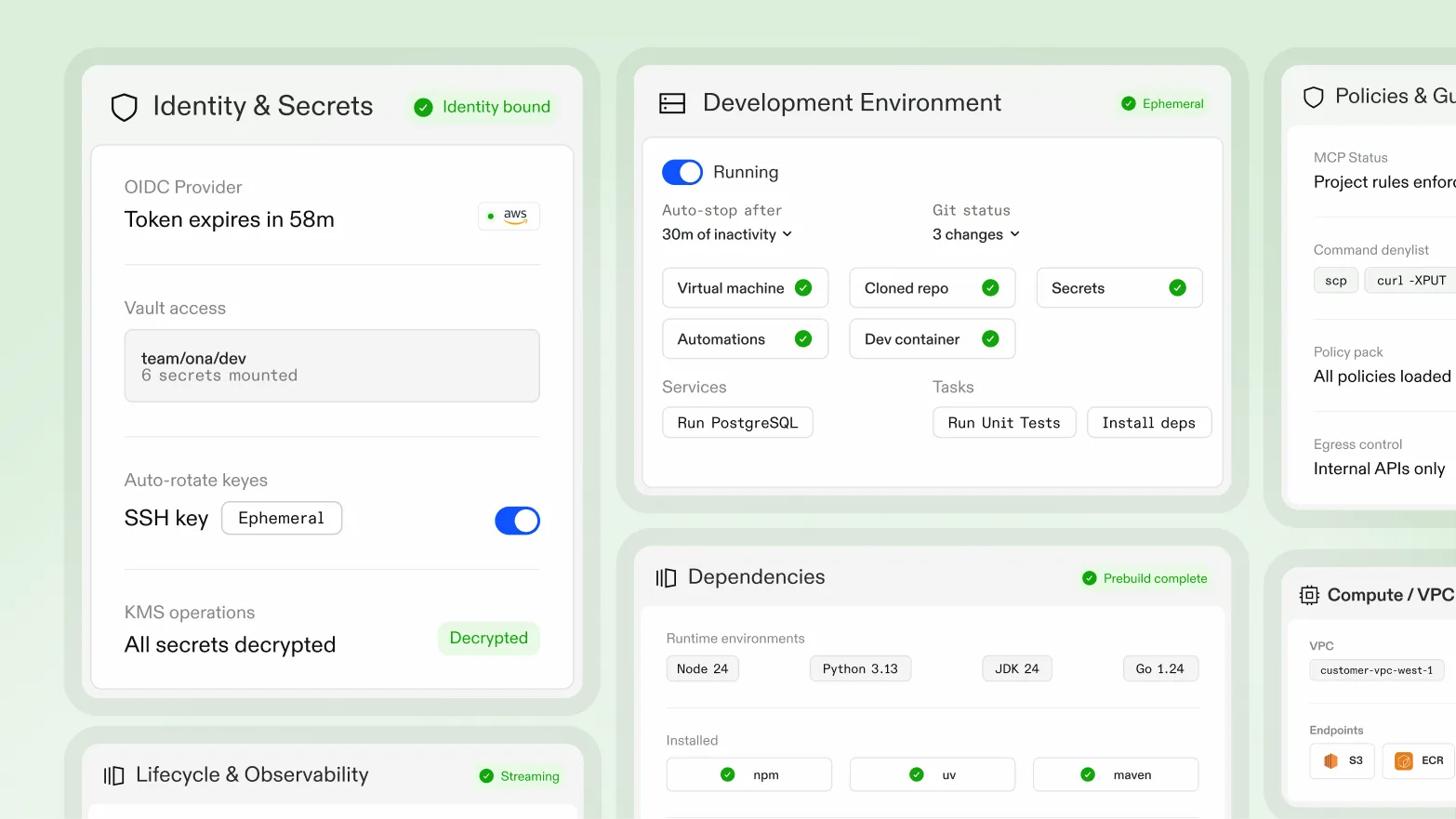Viewport: 1456px width, 819px height.
Task: Click the green check on Cloned repo
Action: (990, 288)
